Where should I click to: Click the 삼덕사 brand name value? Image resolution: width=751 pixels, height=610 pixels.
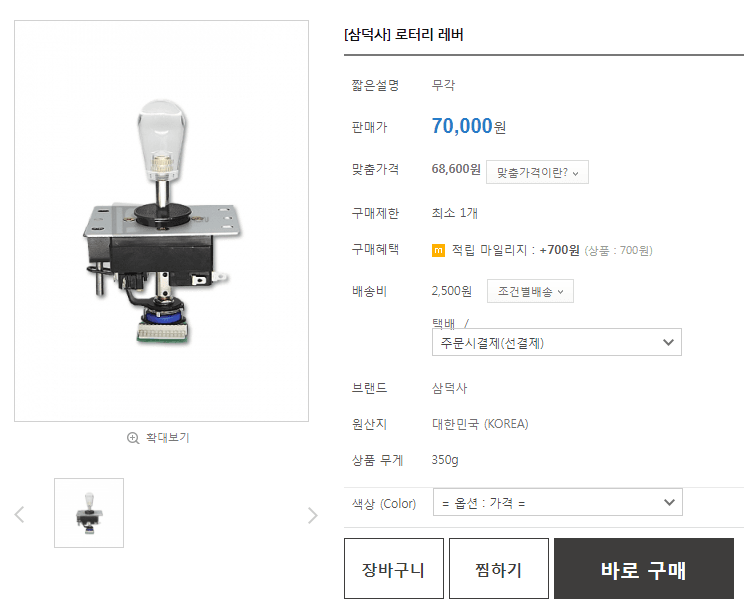[x=449, y=388]
